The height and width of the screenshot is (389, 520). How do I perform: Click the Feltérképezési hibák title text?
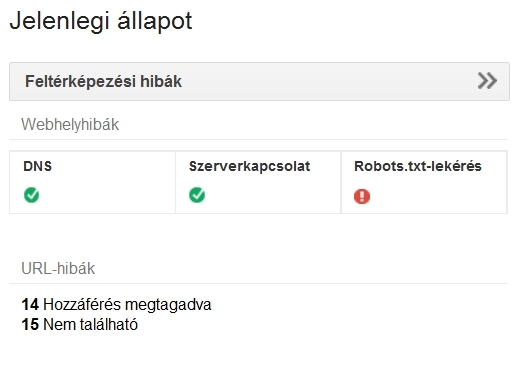tap(104, 81)
